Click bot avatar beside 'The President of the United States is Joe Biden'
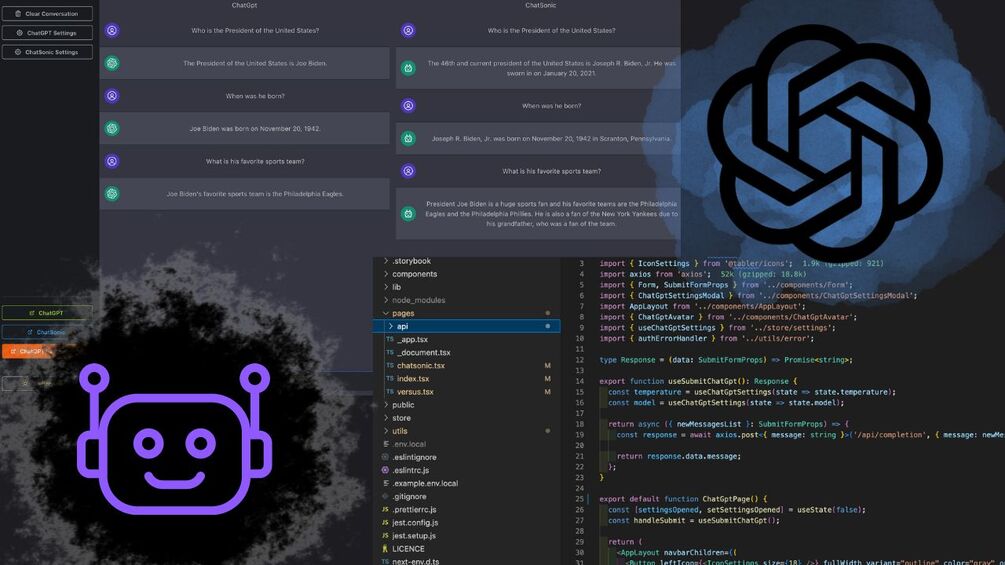This screenshot has height=565, width=1005. click(112, 63)
